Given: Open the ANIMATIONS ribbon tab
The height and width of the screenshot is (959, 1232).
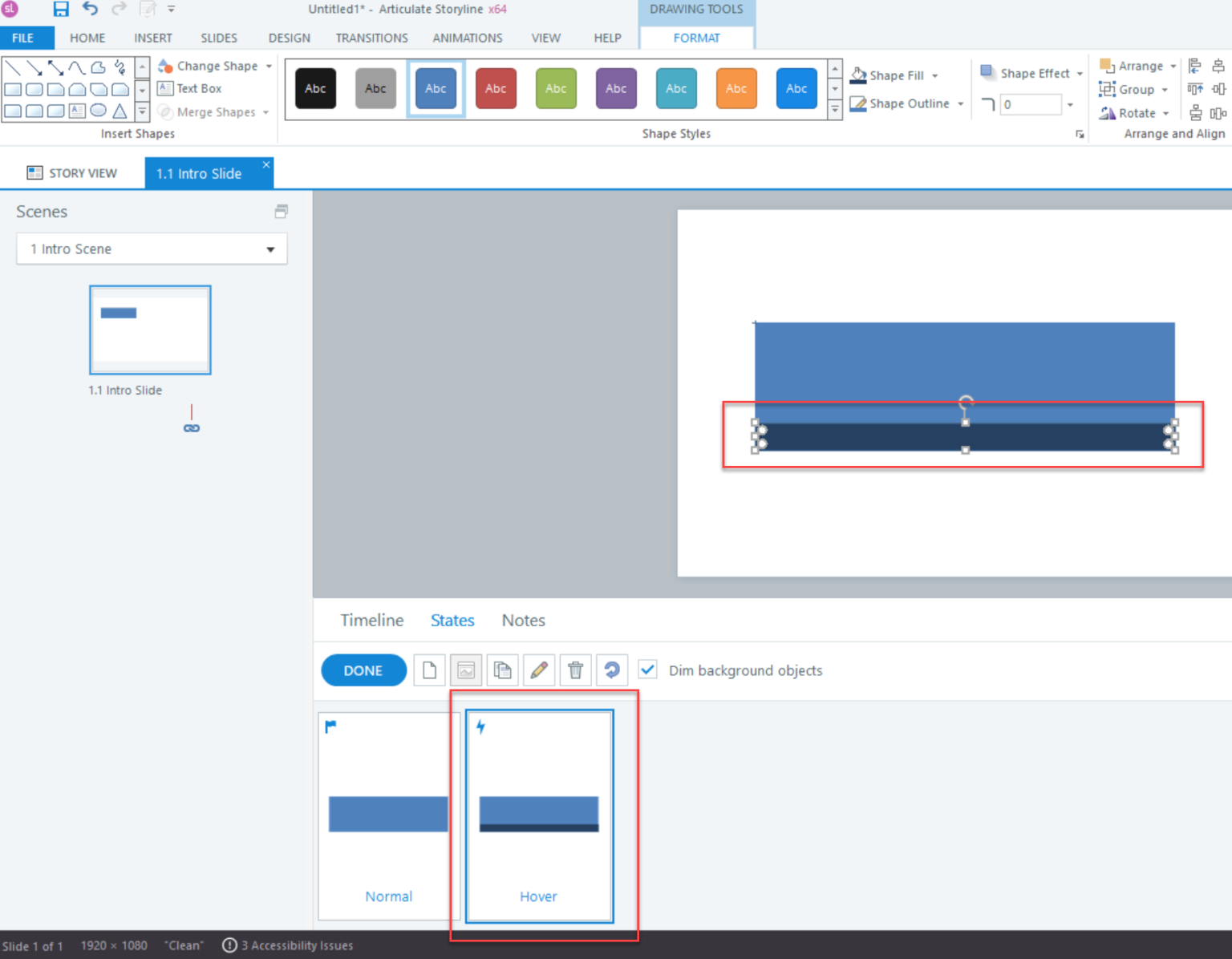Looking at the screenshot, I should click(468, 38).
